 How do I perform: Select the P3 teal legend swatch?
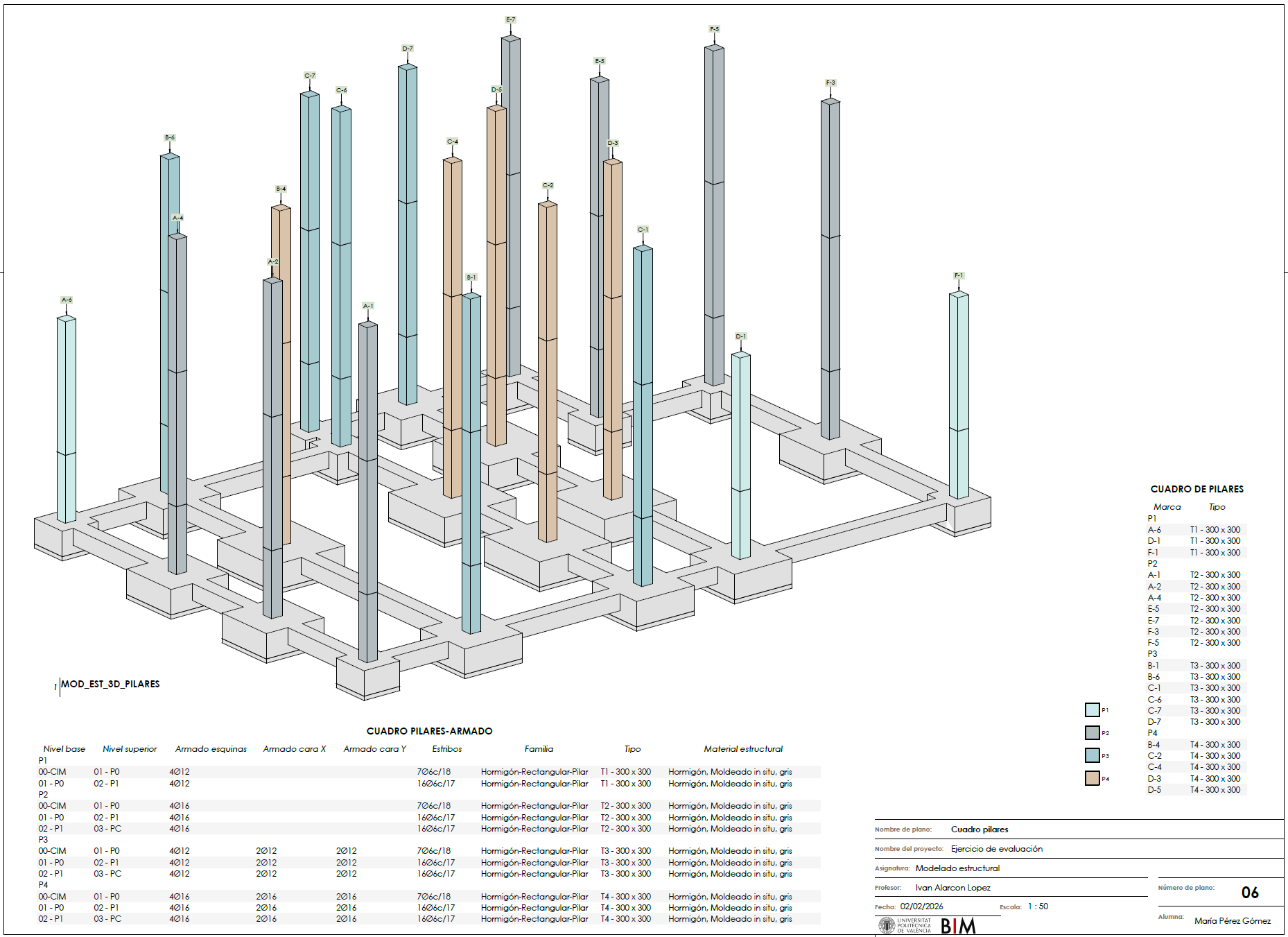[x=1093, y=755]
